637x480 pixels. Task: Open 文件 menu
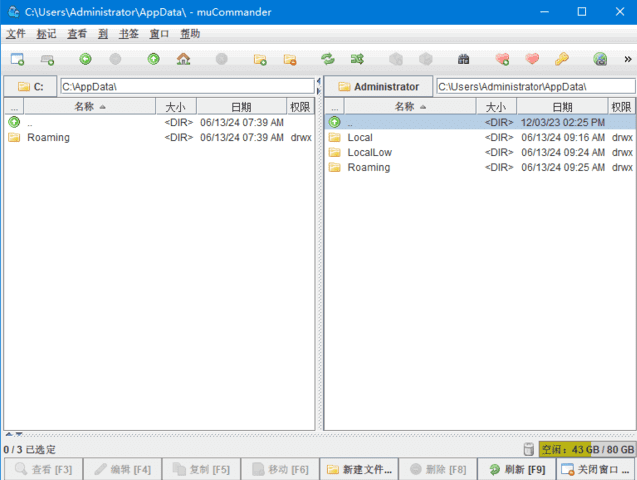(15, 34)
